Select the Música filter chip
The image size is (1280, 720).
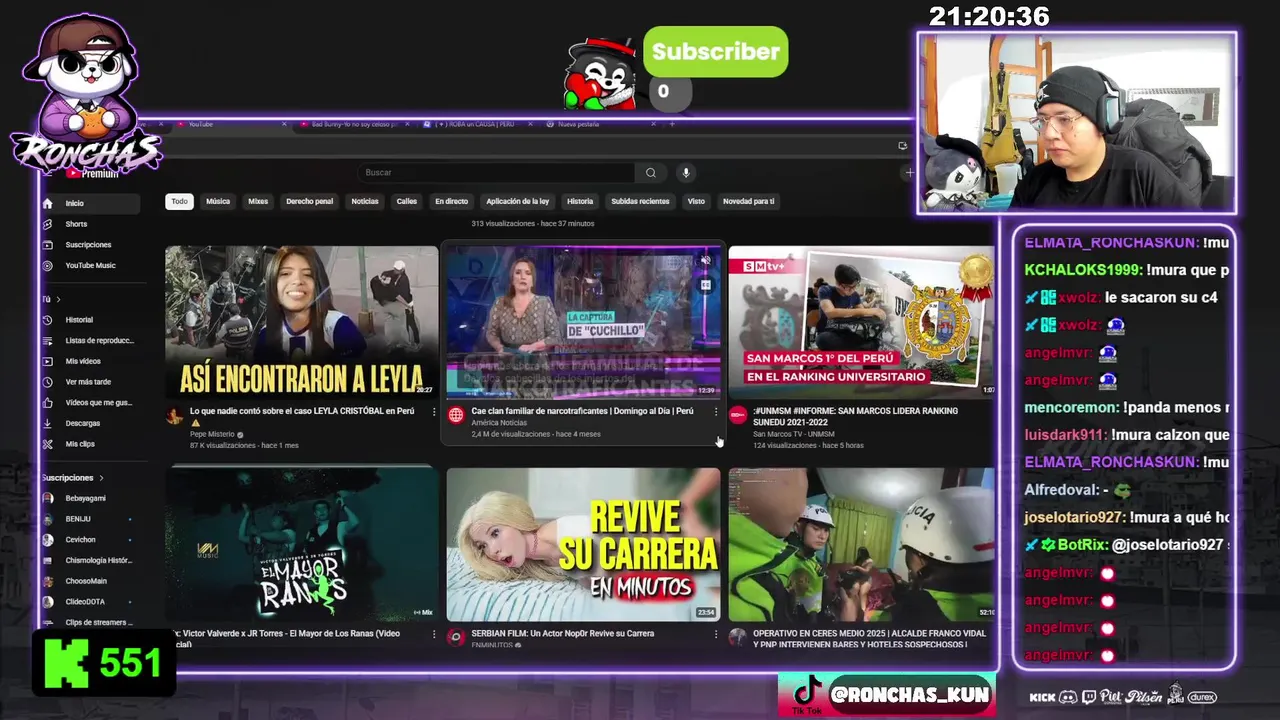[218, 201]
